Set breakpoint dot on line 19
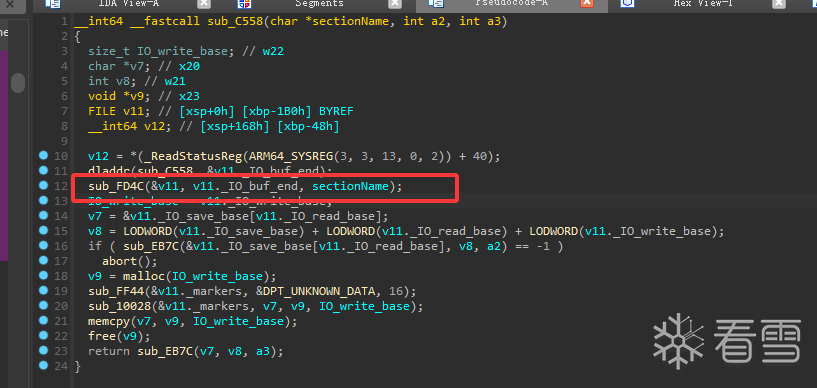The width and height of the screenshot is (817, 388). [x=44, y=291]
